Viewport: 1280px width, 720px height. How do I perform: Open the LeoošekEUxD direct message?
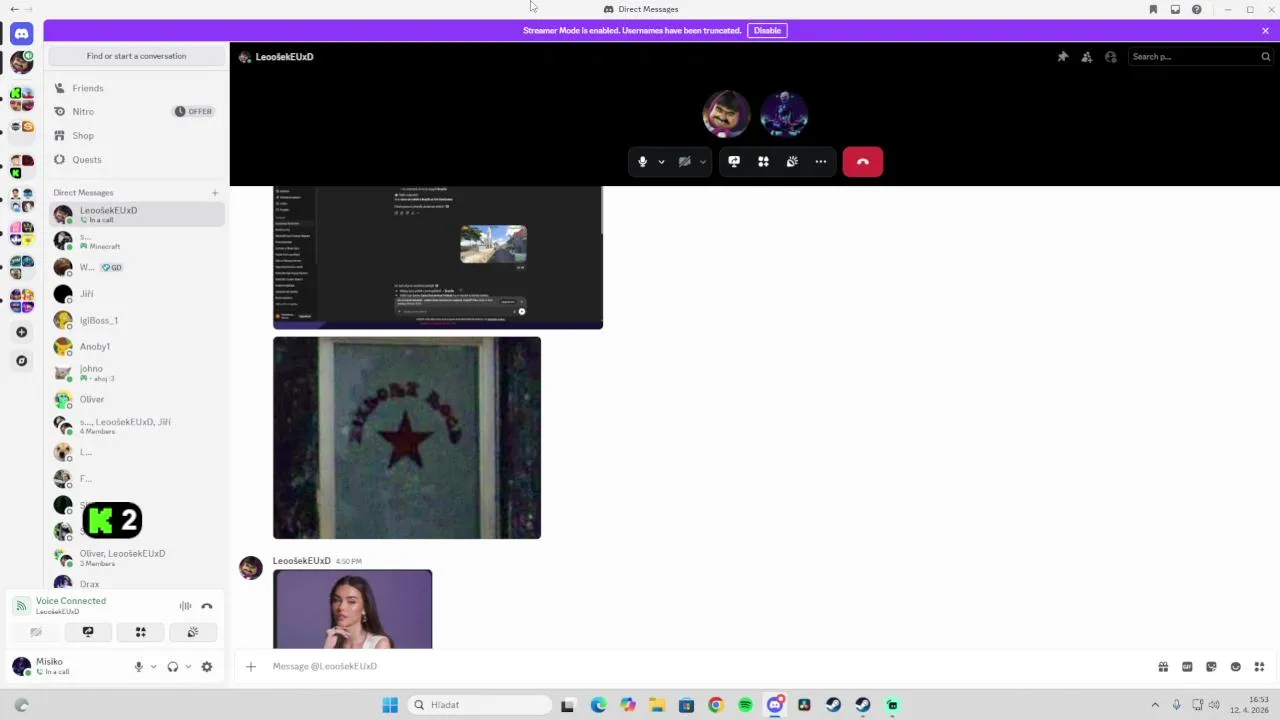(x=136, y=214)
